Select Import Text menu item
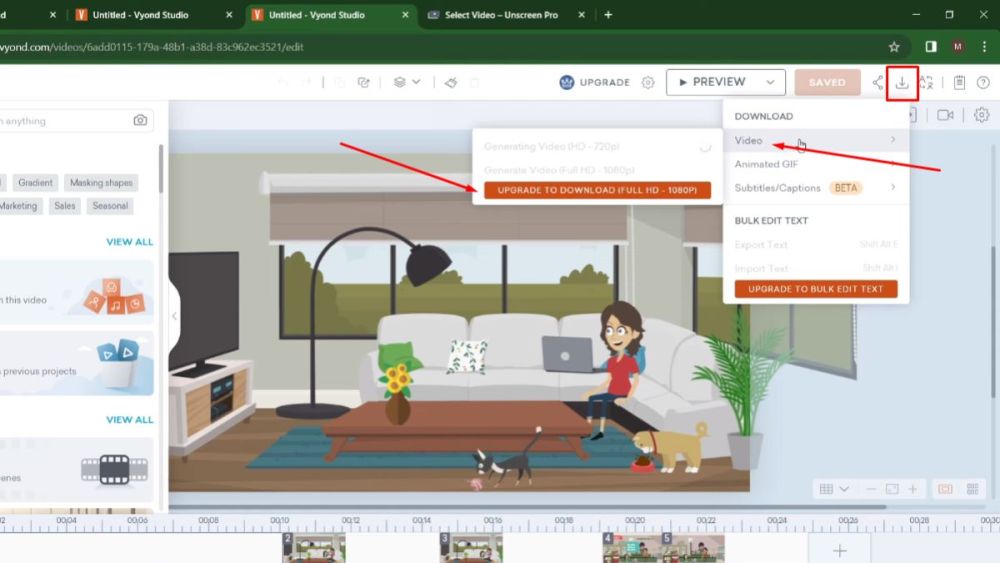The height and width of the screenshot is (563, 1000). [816, 268]
